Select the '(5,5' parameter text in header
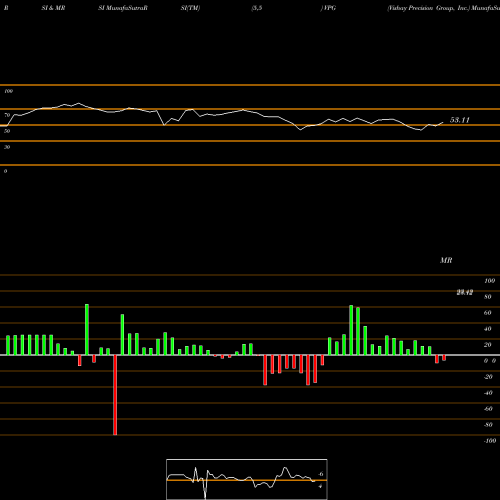Screen dimensions: 500x500 pyautogui.click(x=257, y=8)
